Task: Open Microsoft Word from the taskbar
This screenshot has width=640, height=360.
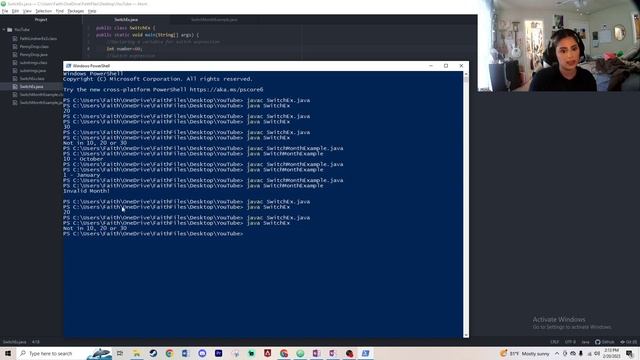Action: click(186, 353)
